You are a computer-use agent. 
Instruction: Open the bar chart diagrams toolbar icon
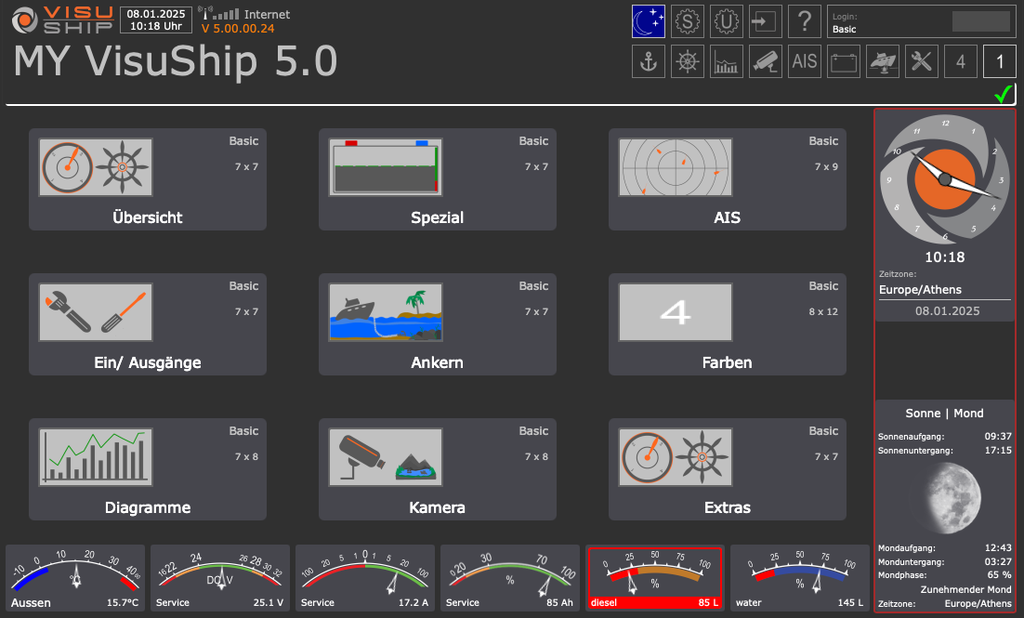[x=726, y=61]
